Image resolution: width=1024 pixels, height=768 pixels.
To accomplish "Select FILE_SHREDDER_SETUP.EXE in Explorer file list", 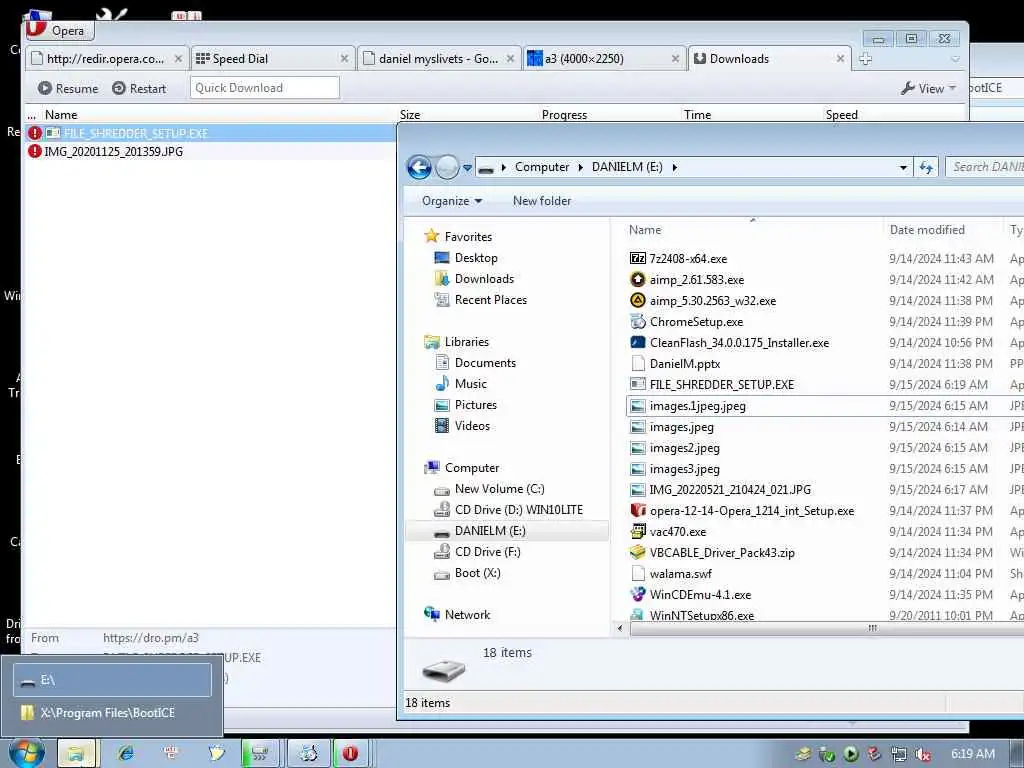I will [x=722, y=385].
